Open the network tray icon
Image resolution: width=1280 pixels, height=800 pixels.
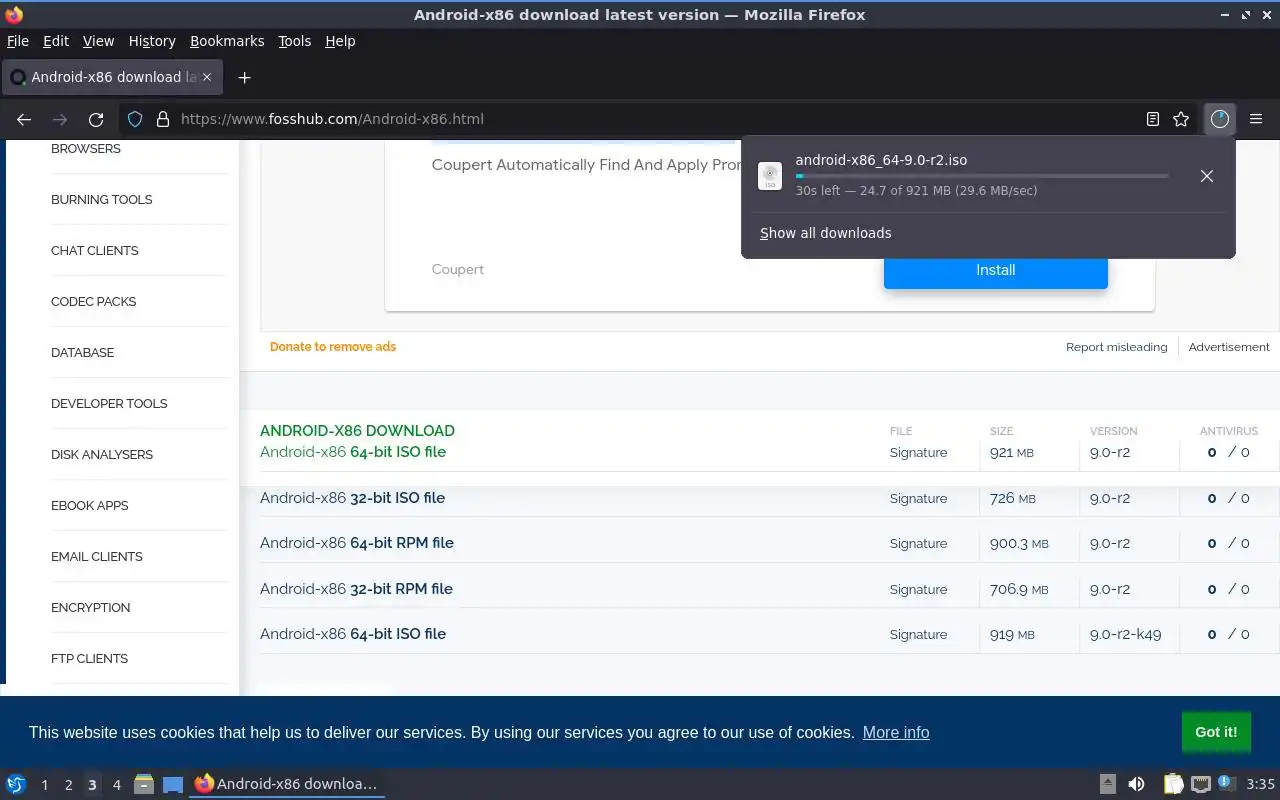point(1201,784)
